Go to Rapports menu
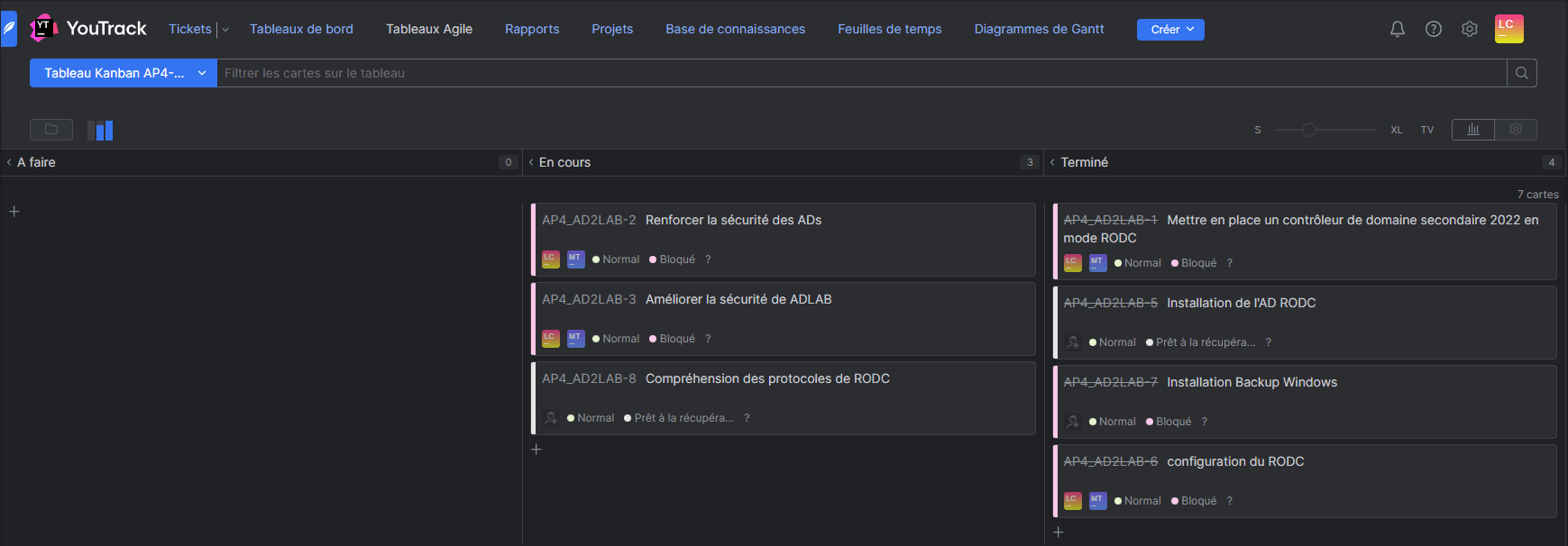The width and height of the screenshot is (1568, 546). [x=532, y=29]
